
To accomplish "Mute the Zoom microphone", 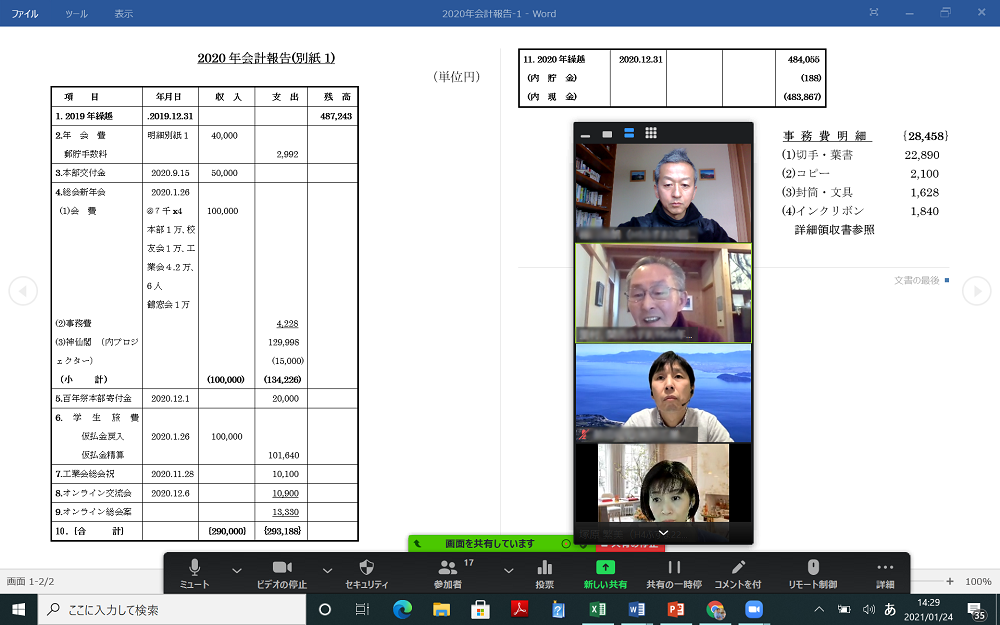I will pos(195,573).
